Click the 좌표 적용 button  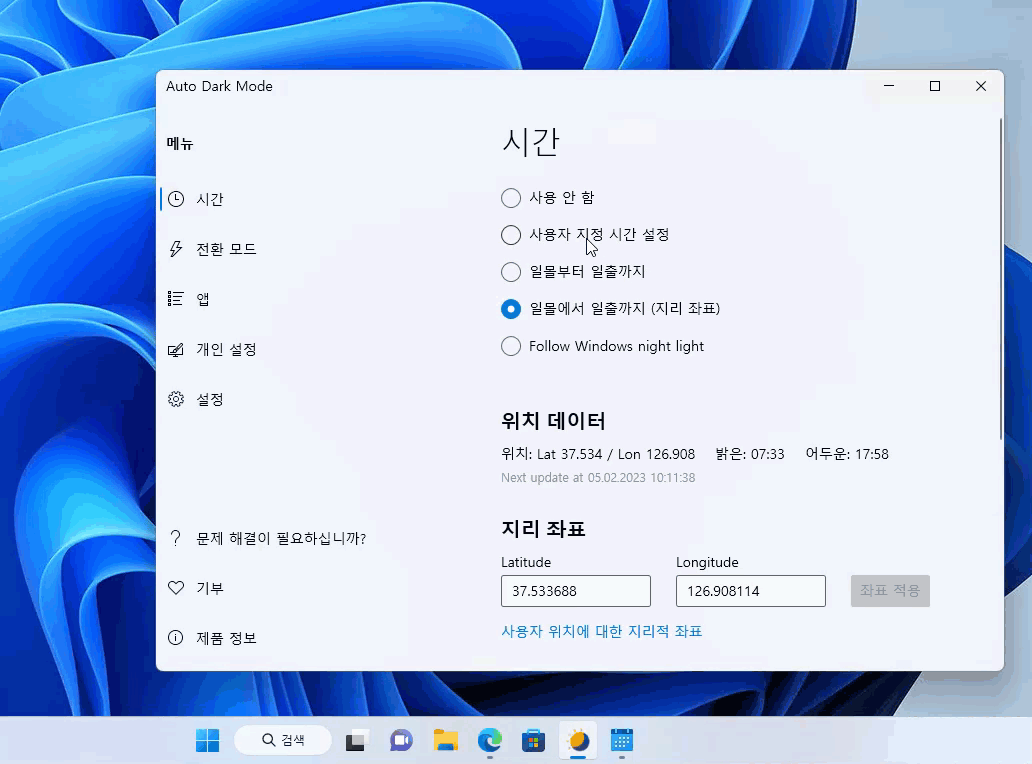pos(890,591)
